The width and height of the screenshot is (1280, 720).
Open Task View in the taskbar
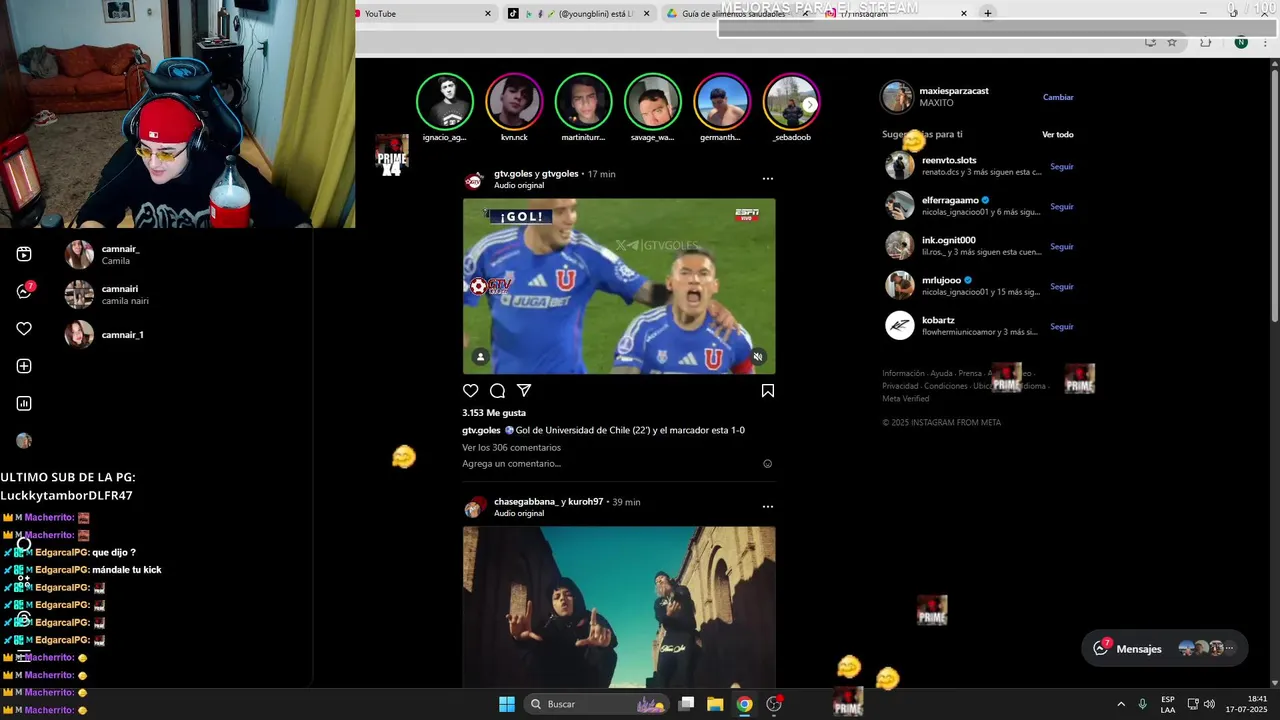click(686, 704)
